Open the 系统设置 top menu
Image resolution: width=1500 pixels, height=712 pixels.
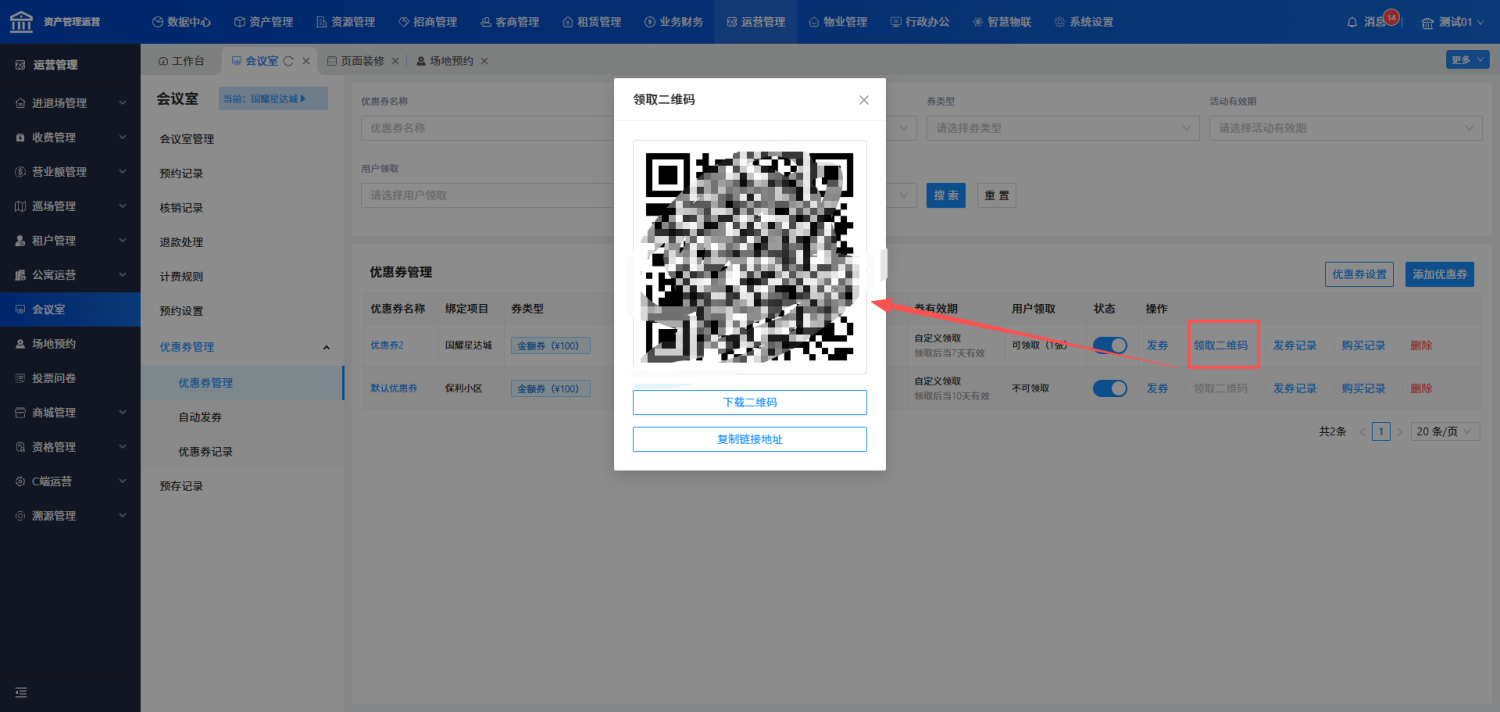[x=1083, y=22]
